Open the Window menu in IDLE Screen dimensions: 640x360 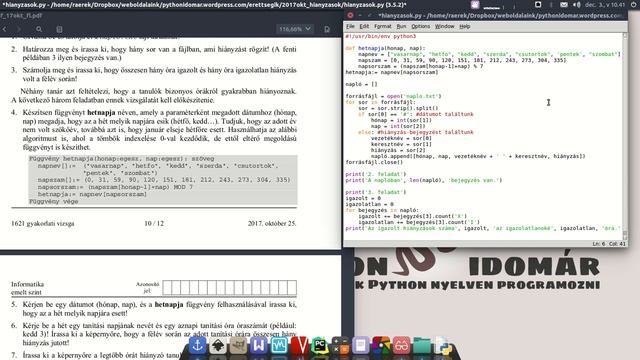pos(444,27)
